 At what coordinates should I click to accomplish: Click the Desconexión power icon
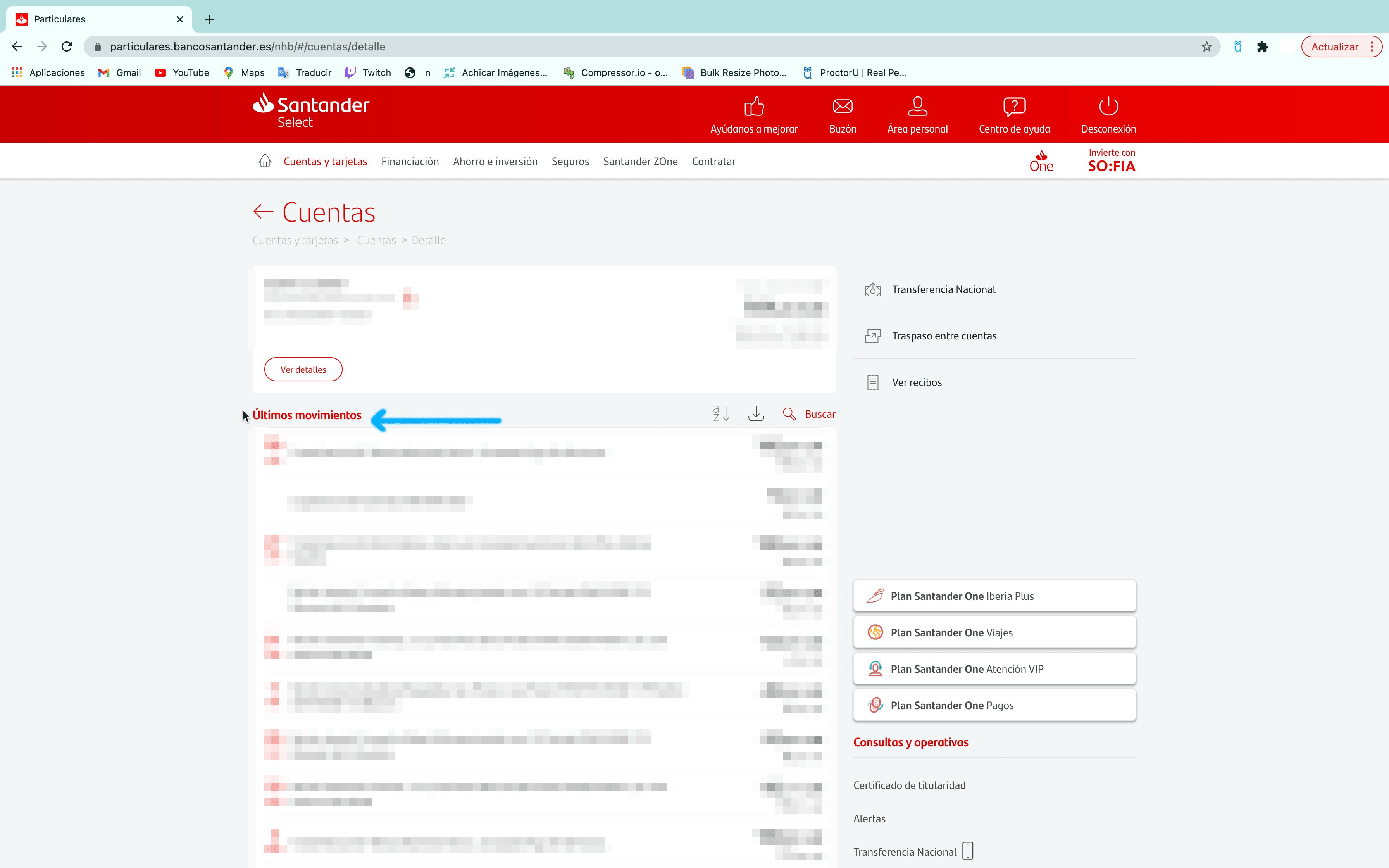(1108, 107)
